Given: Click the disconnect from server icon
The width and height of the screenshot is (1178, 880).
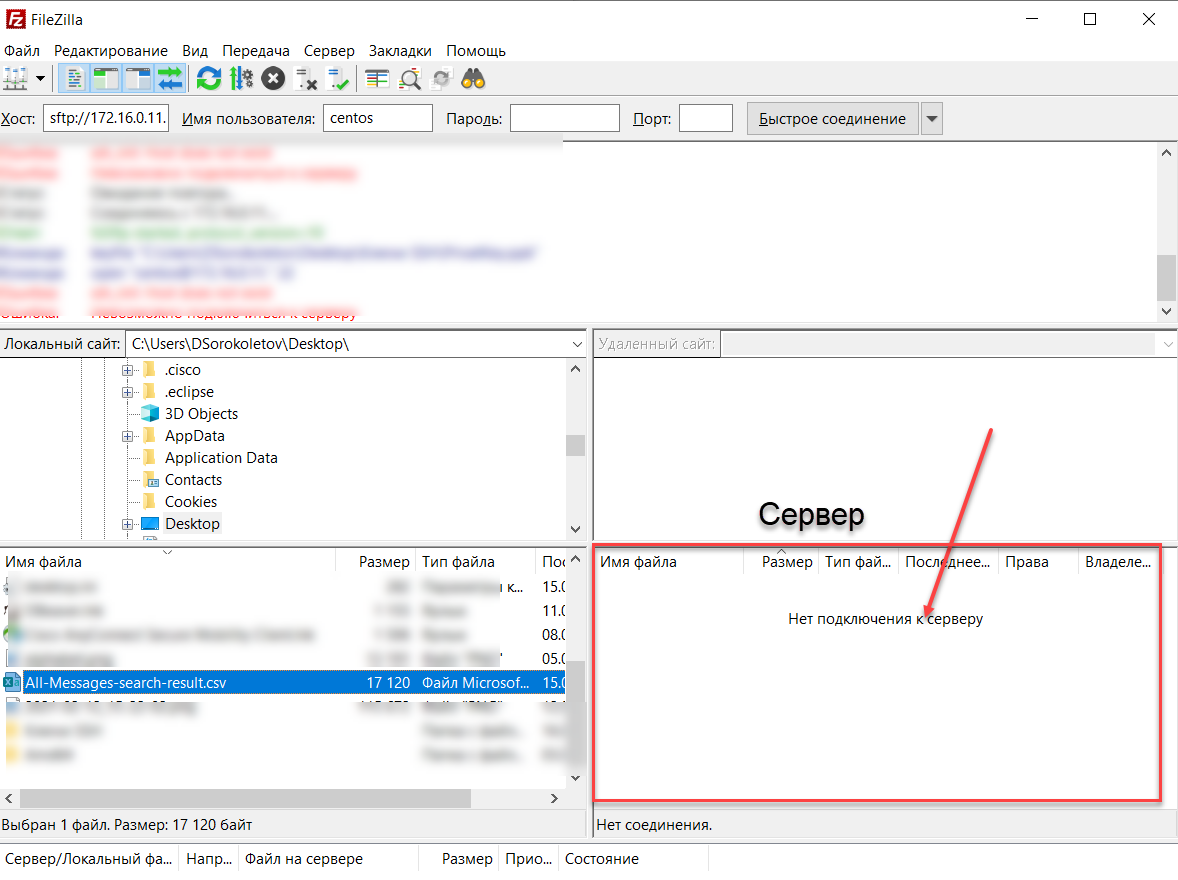Looking at the screenshot, I should [306, 78].
